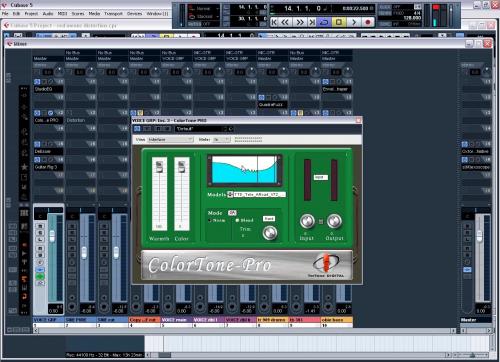
Task: Toggle the Cycle loop button
Action: click(324, 22)
